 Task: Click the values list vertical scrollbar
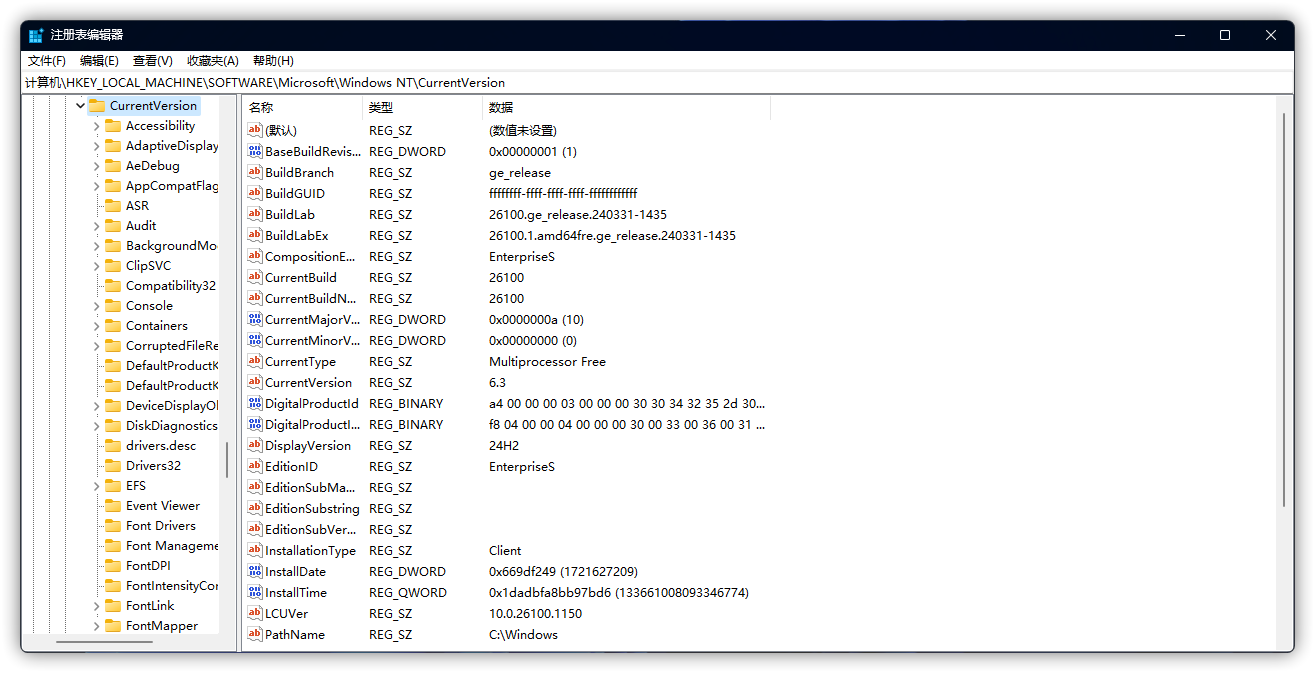(1285, 310)
